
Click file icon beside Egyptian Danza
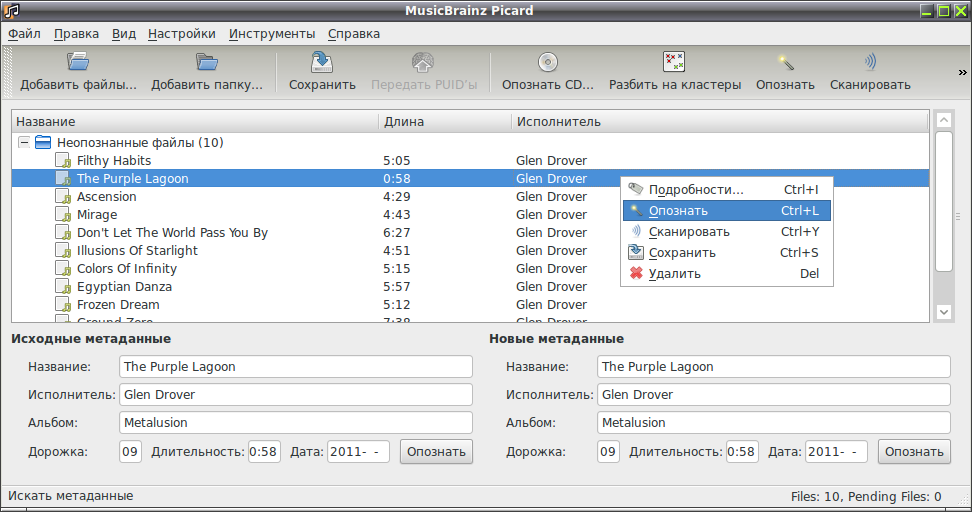coord(63,286)
